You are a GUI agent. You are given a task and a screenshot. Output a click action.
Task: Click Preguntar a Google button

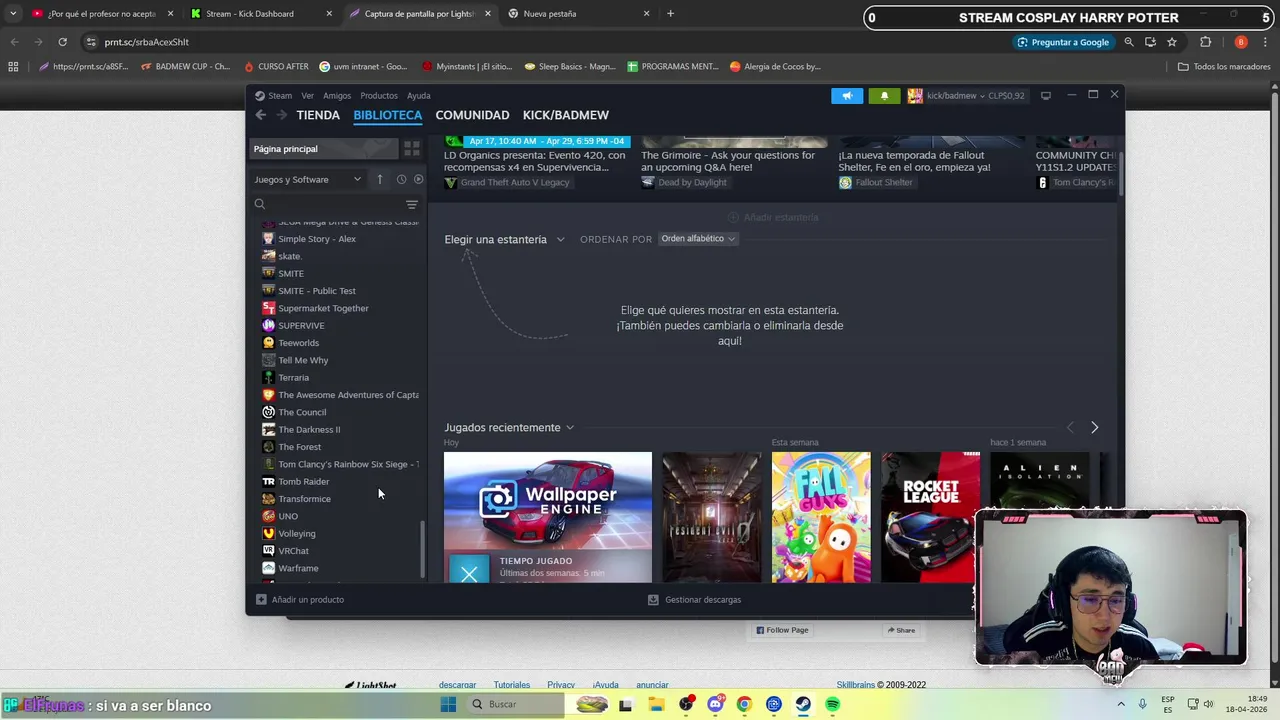pyautogui.click(x=1063, y=42)
